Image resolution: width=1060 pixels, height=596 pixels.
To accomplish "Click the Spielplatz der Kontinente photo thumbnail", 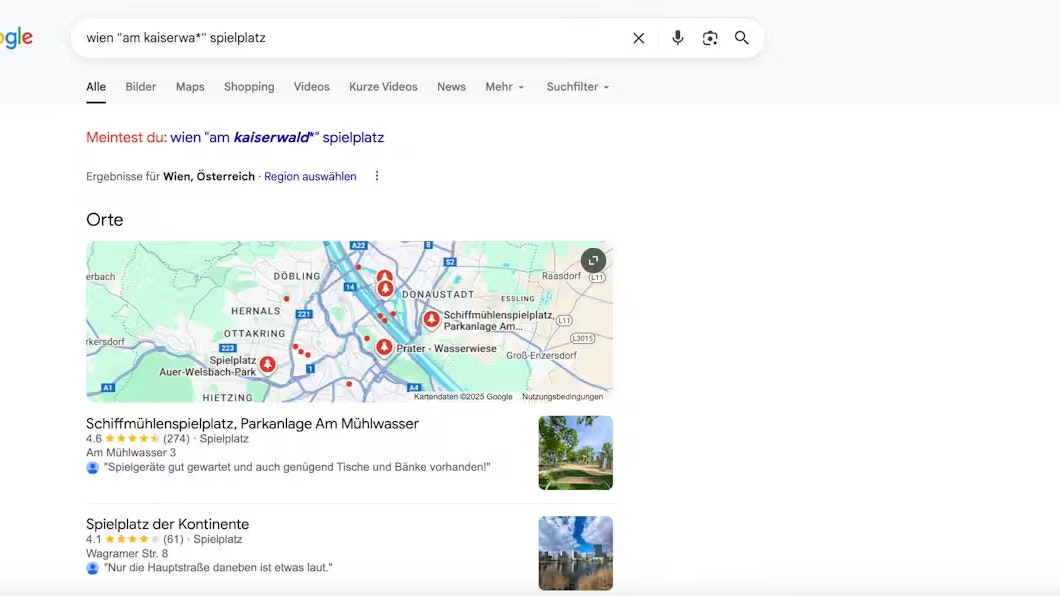I will pos(575,553).
